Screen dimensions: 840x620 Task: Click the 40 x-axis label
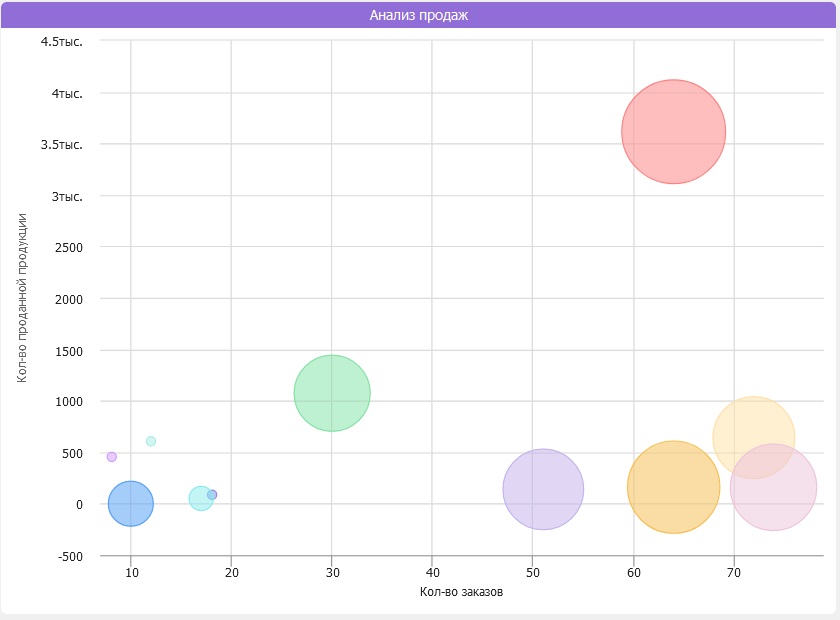(432, 572)
